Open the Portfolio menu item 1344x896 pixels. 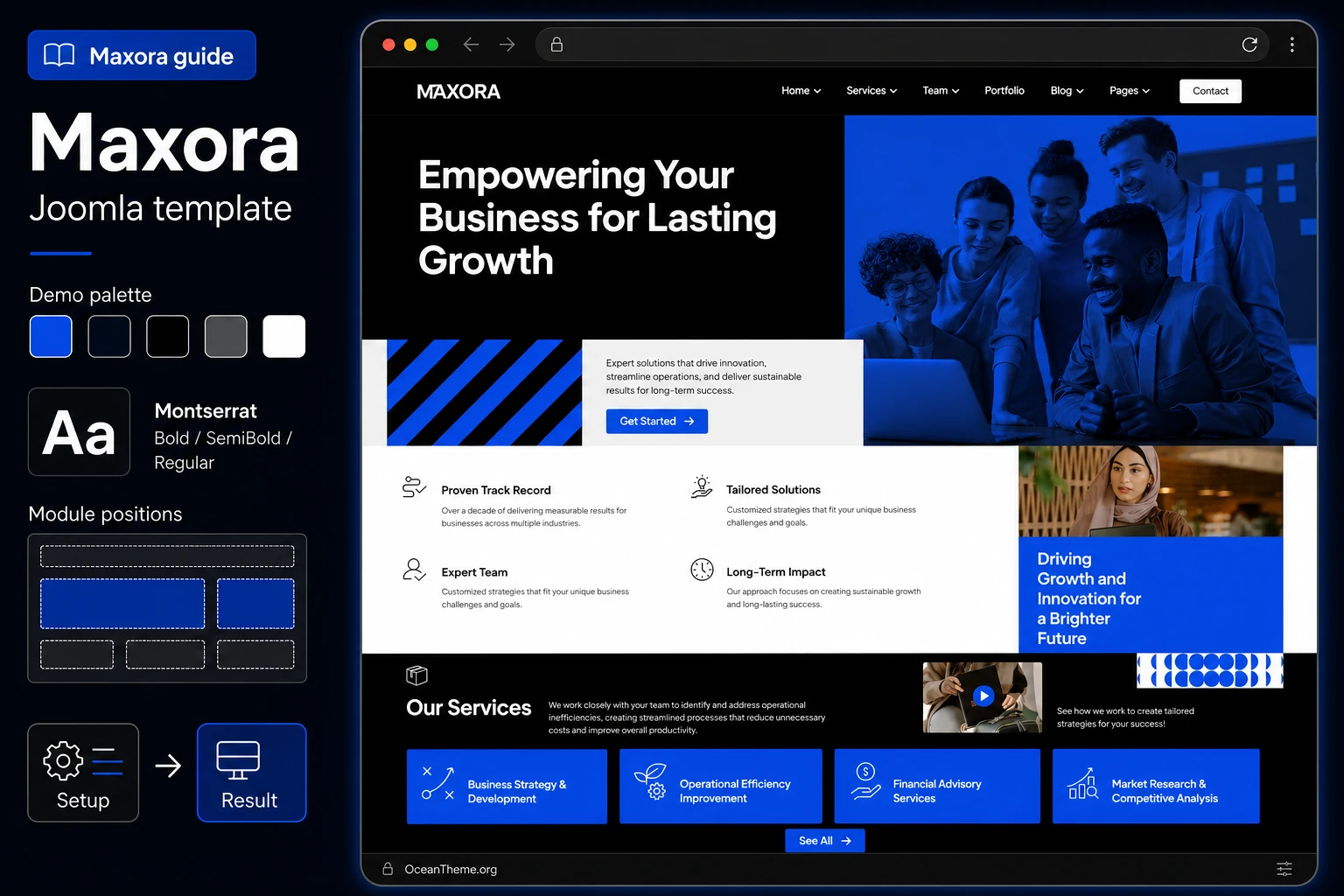pos(1004,91)
